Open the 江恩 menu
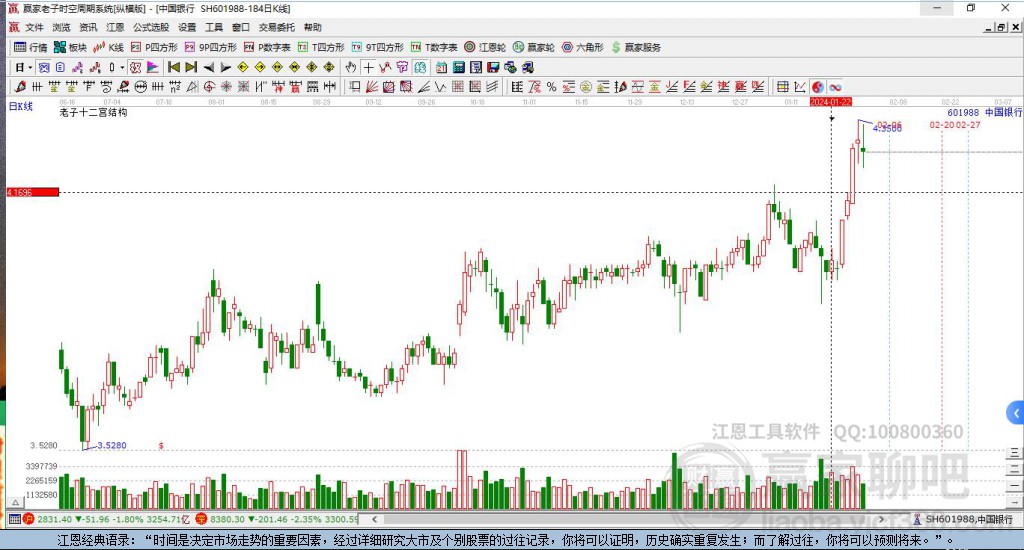 pyautogui.click(x=115, y=27)
